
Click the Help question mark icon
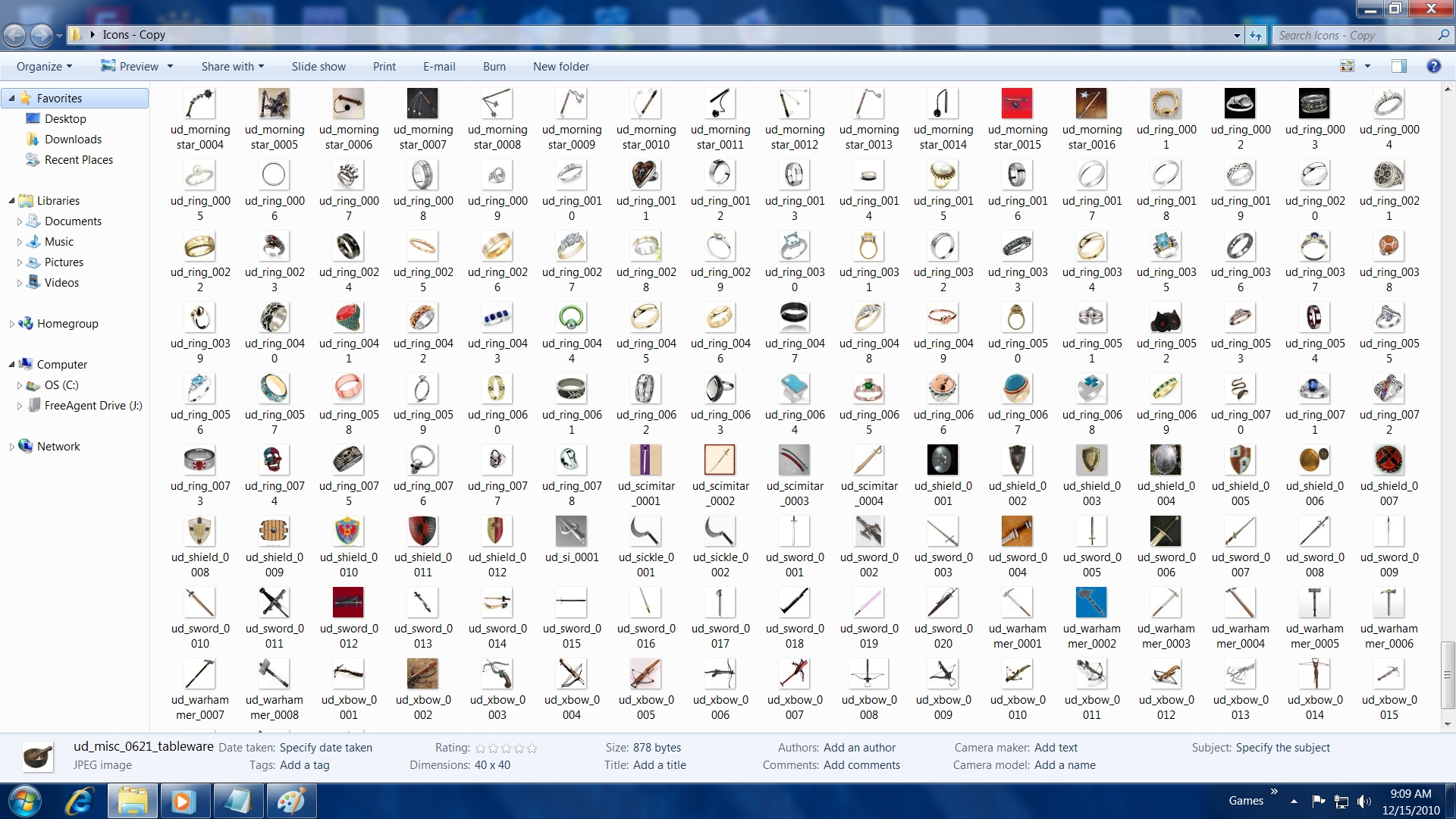1433,66
